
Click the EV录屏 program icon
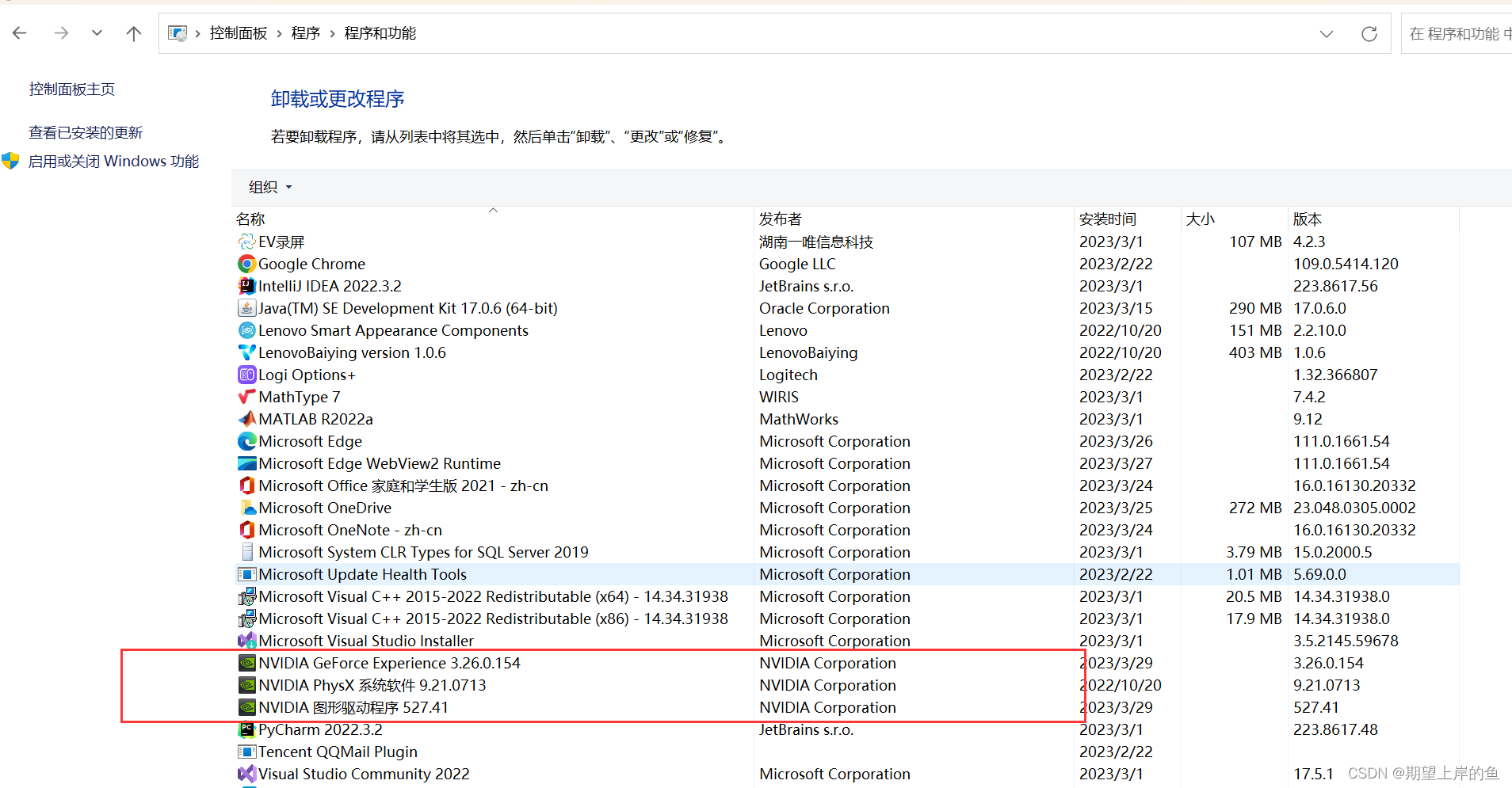pyautogui.click(x=247, y=242)
